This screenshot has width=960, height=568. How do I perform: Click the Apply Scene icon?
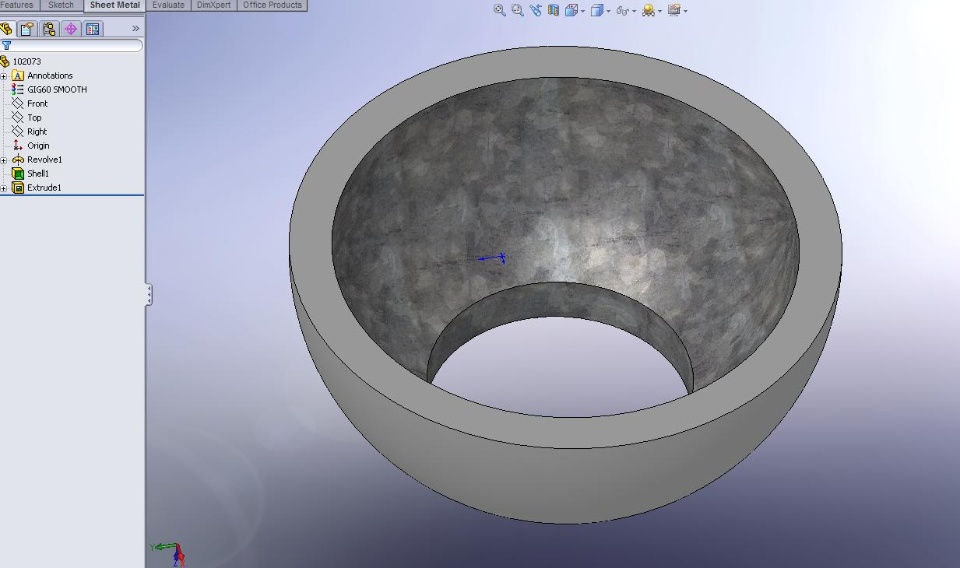648,10
